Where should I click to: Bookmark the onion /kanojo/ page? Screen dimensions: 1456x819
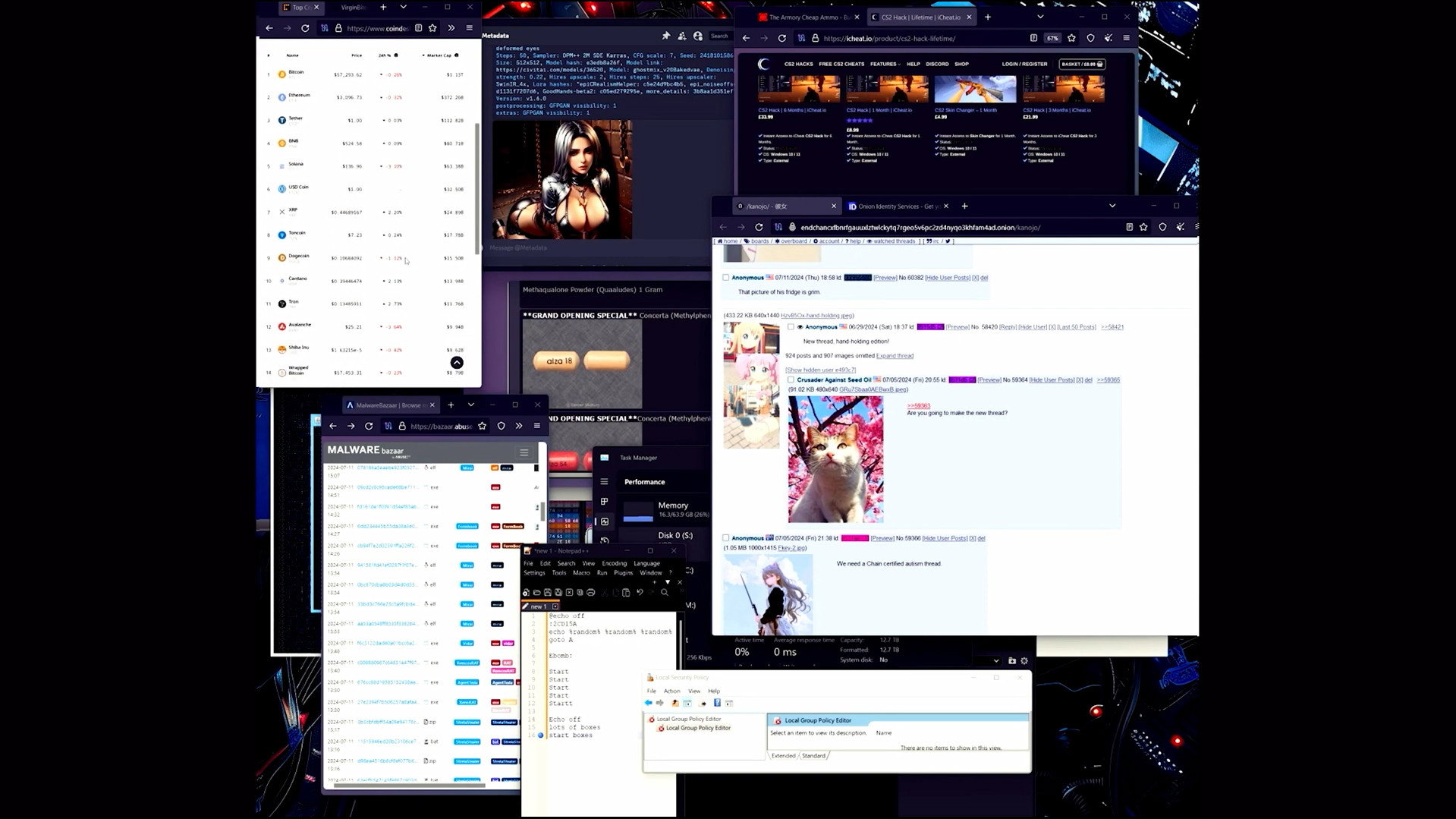(x=1143, y=227)
